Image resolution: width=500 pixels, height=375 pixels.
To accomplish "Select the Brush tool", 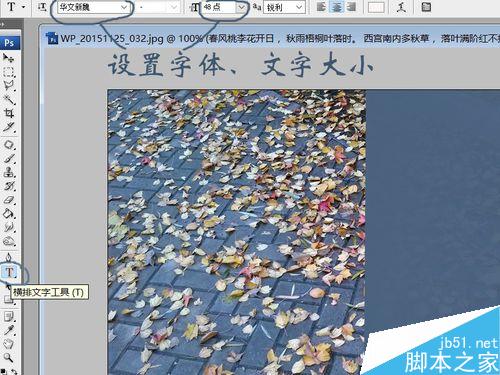I will tap(9, 158).
